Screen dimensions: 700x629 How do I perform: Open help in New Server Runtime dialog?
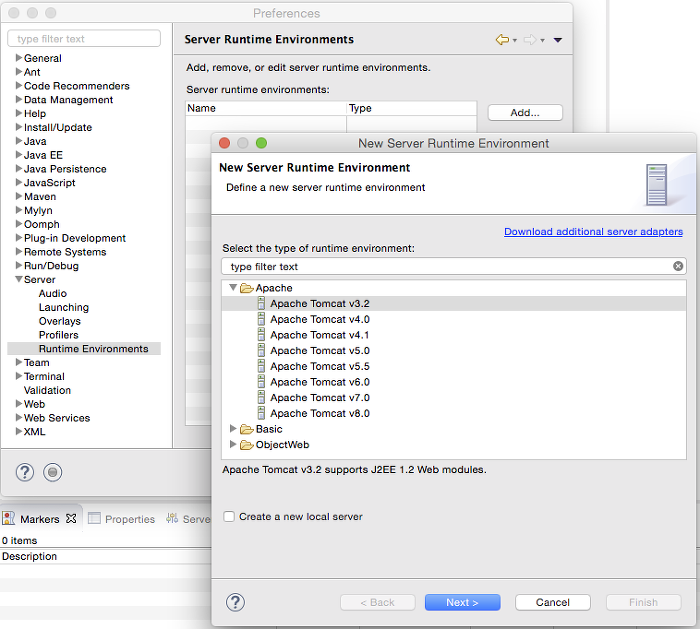235,602
